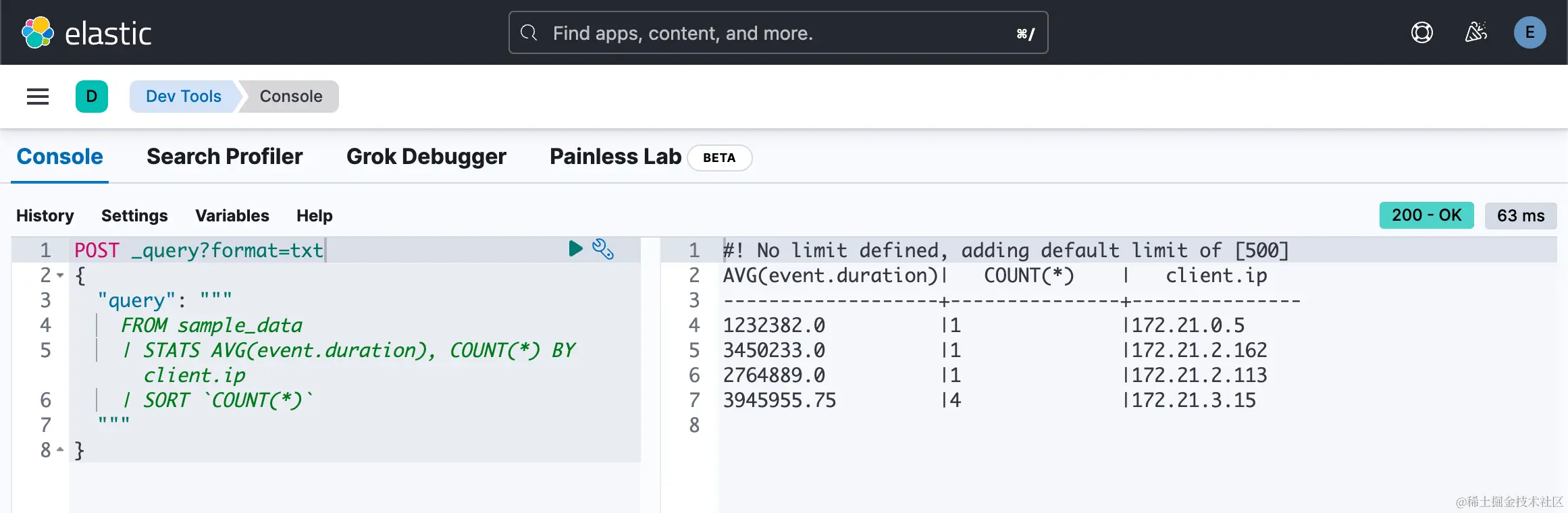Click the search magnifier icon

(529, 32)
